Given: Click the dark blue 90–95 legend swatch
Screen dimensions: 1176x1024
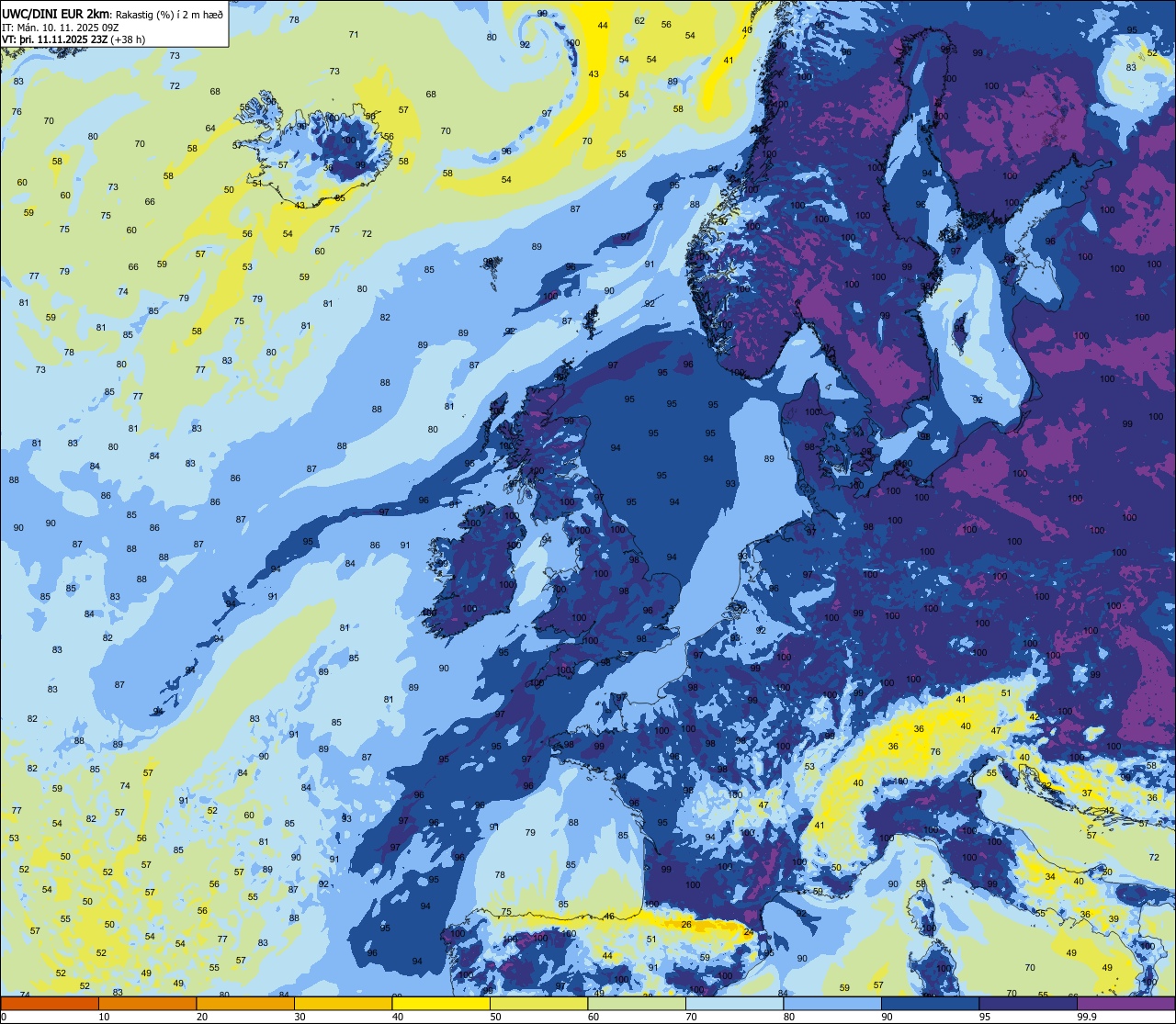Looking at the screenshot, I should (x=930, y=1004).
